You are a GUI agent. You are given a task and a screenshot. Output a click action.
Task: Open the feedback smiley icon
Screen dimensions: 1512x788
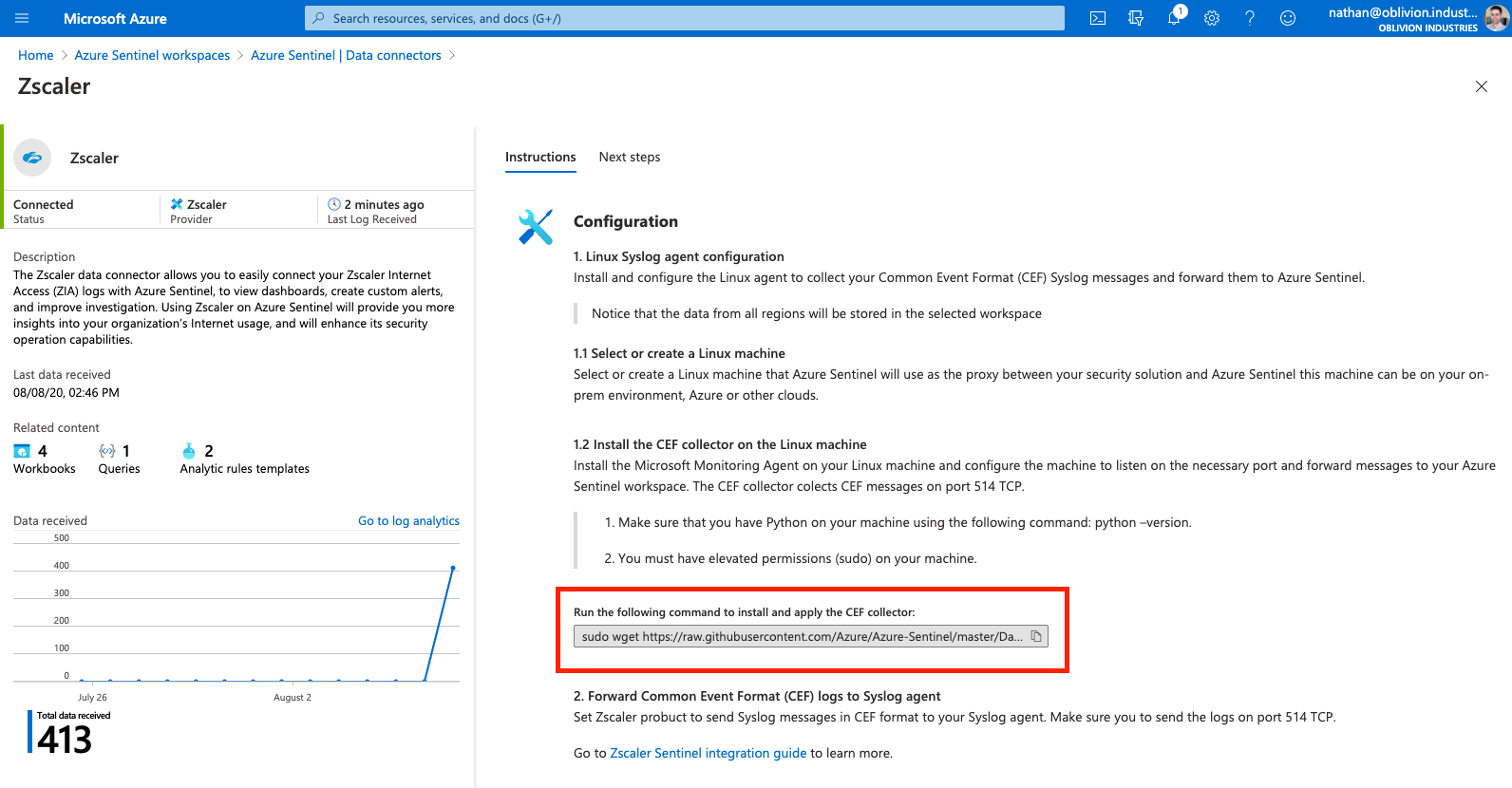click(x=1288, y=18)
